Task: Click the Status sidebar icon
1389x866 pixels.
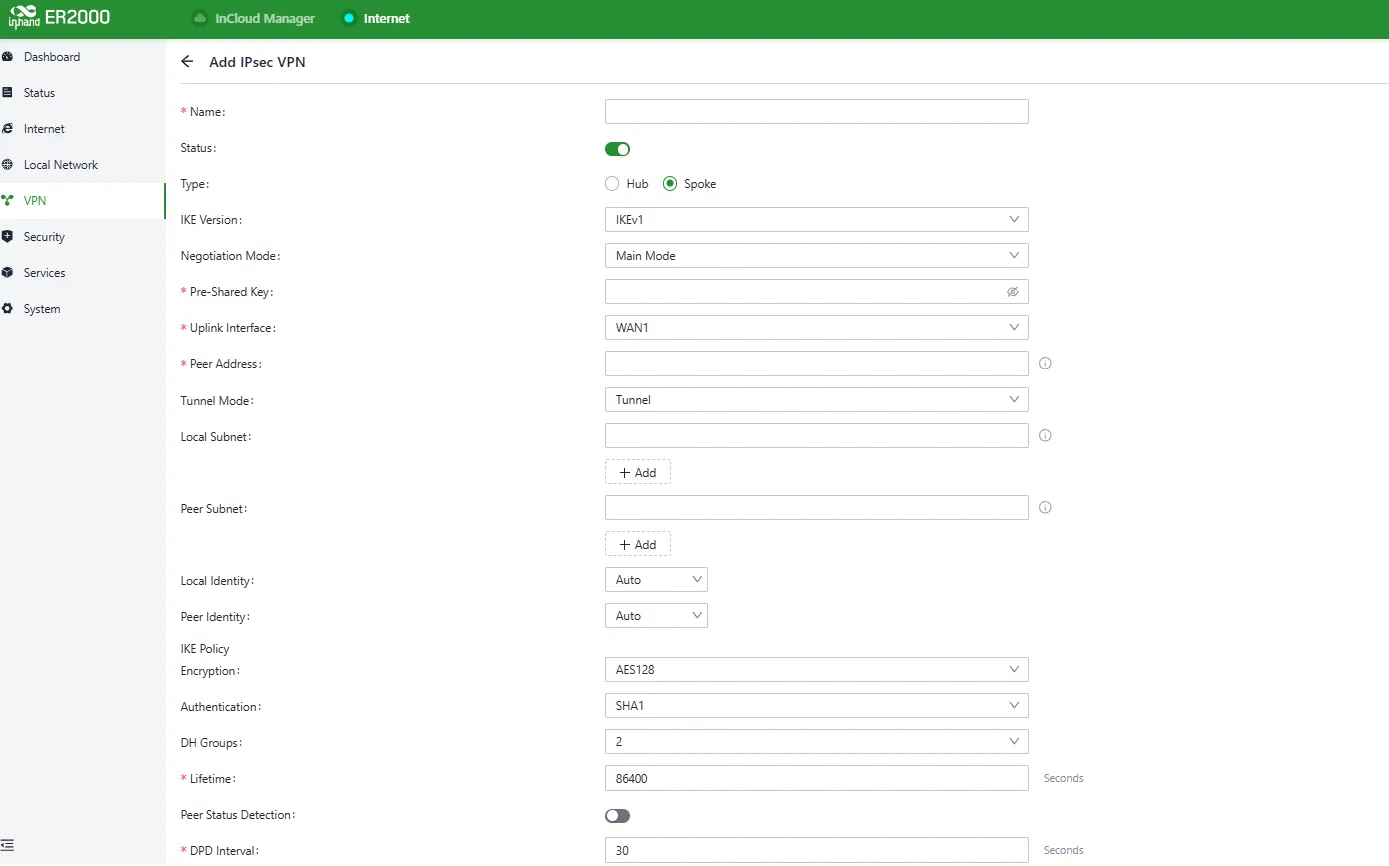Action: 8,93
